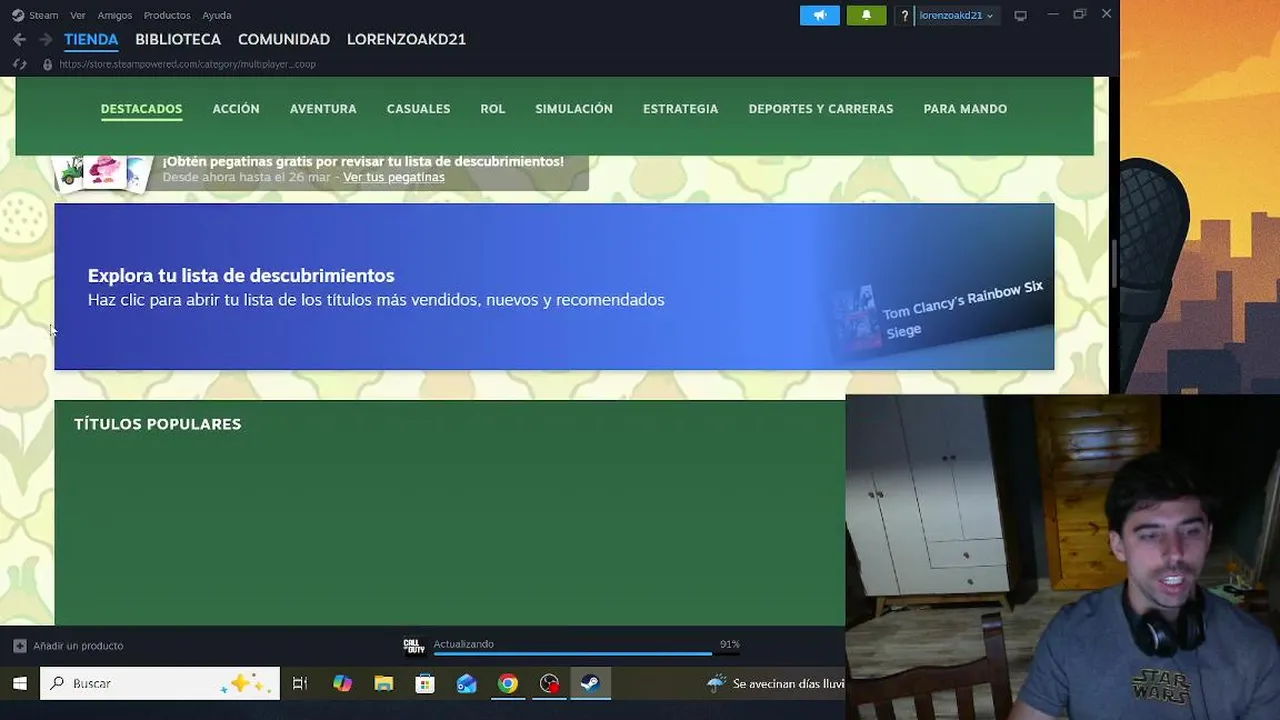Switch to the TIENDA tab
Image resolution: width=1280 pixels, height=720 pixels.
91,39
